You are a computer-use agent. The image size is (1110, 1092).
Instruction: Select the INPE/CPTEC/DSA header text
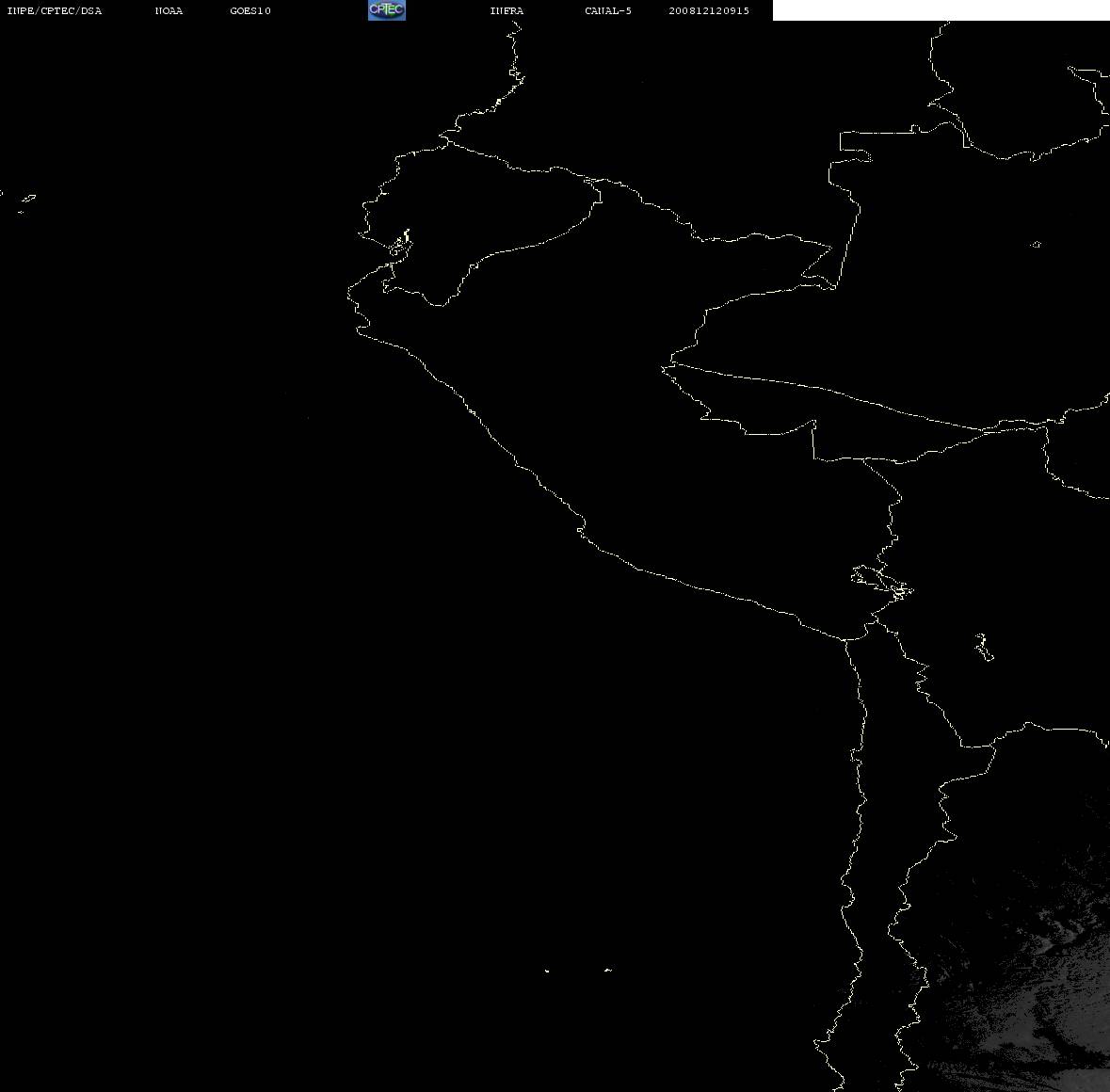[55, 10]
